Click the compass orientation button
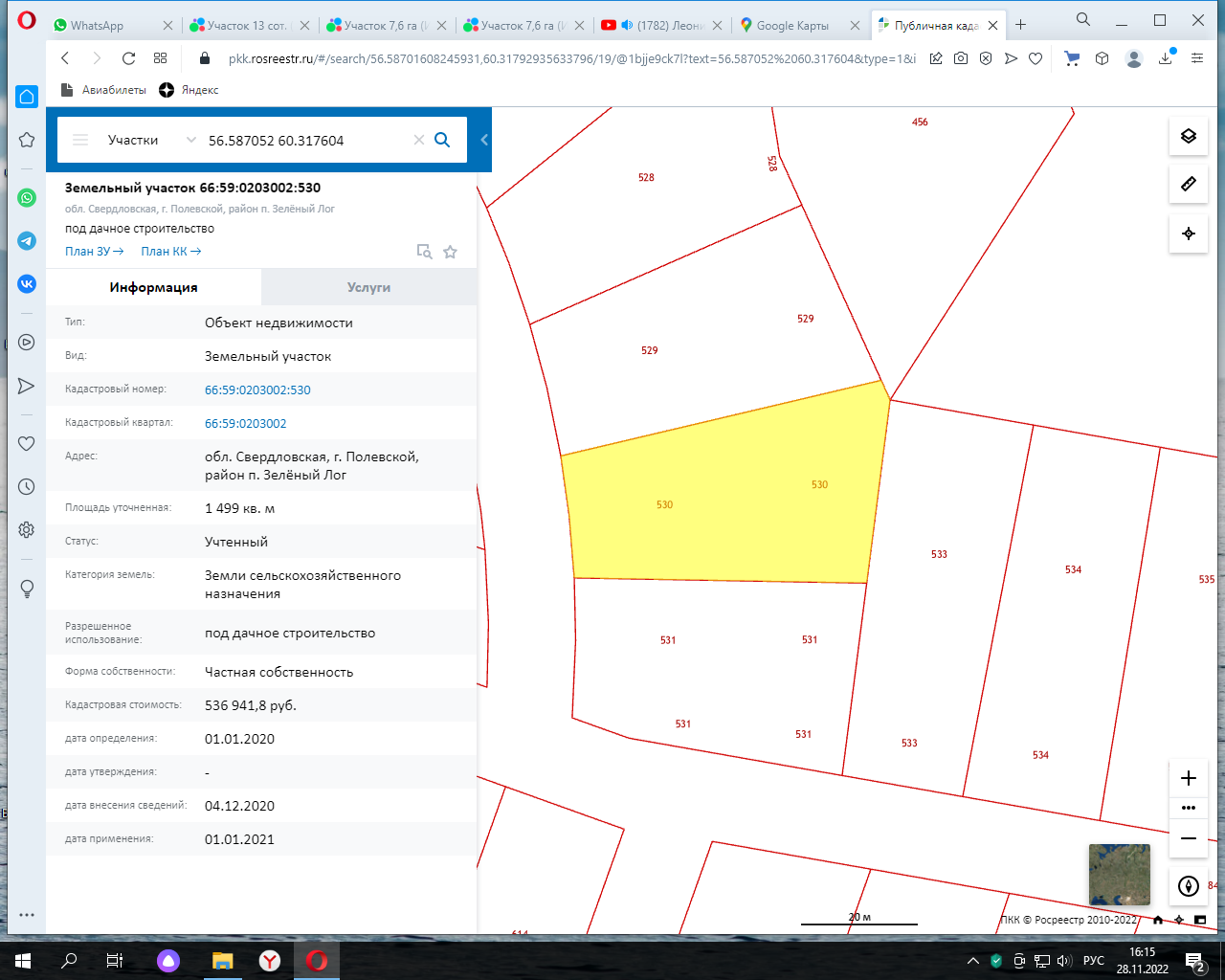 (x=1188, y=886)
